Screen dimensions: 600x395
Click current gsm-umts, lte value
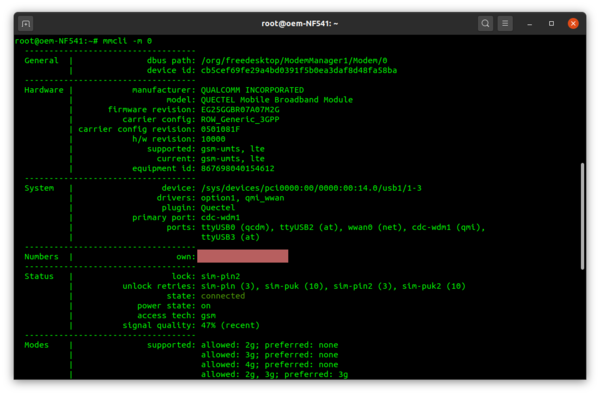click(233, 159)
